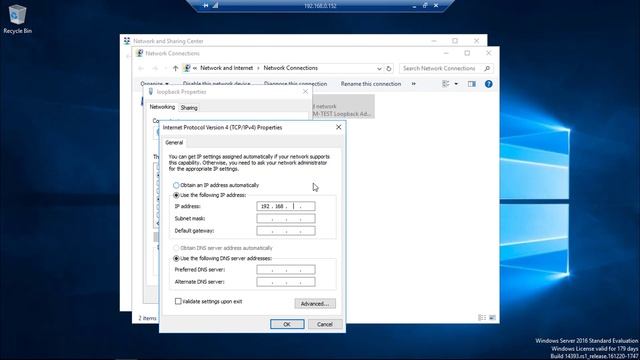Screen dimensions: 640x360
Task: Open the change view dropdown arrow
Action: pos(456,84)
